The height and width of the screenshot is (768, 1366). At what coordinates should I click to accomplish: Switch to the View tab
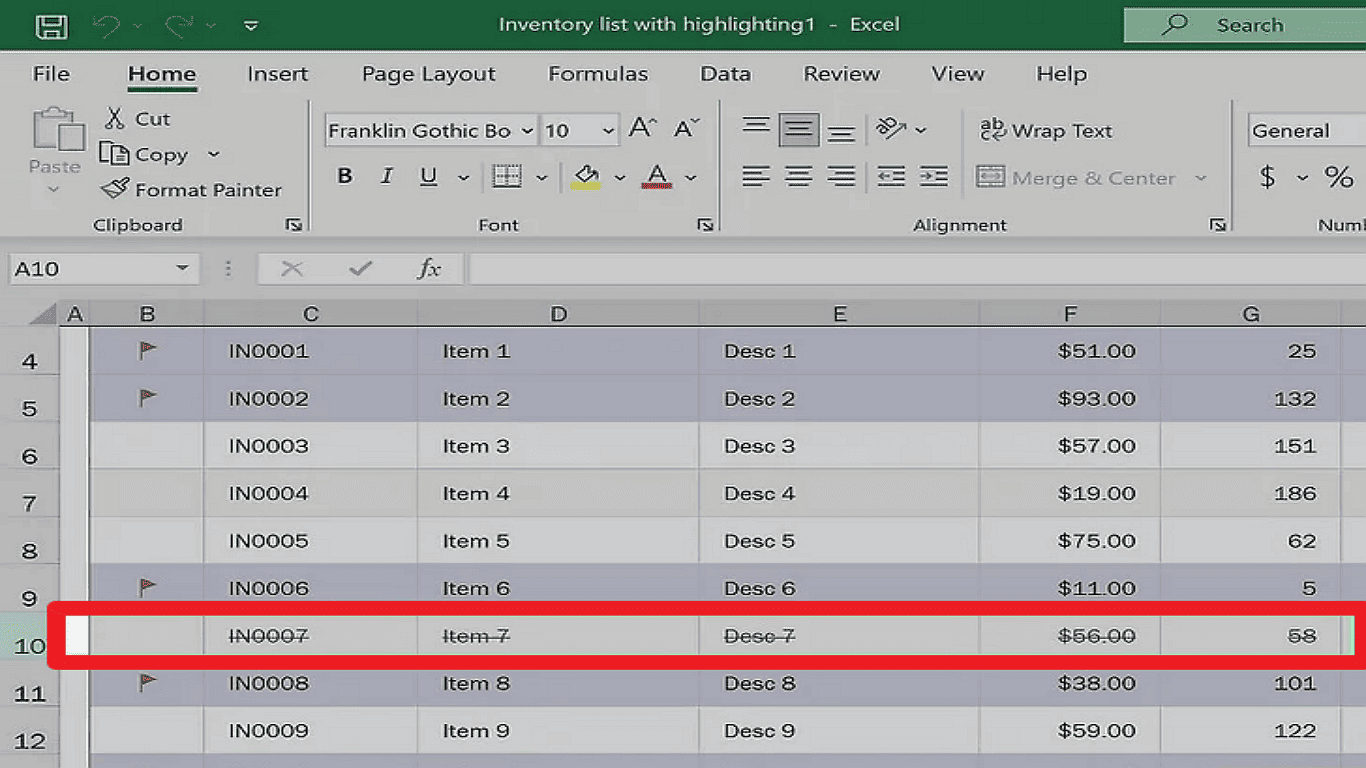click(958, 74)
